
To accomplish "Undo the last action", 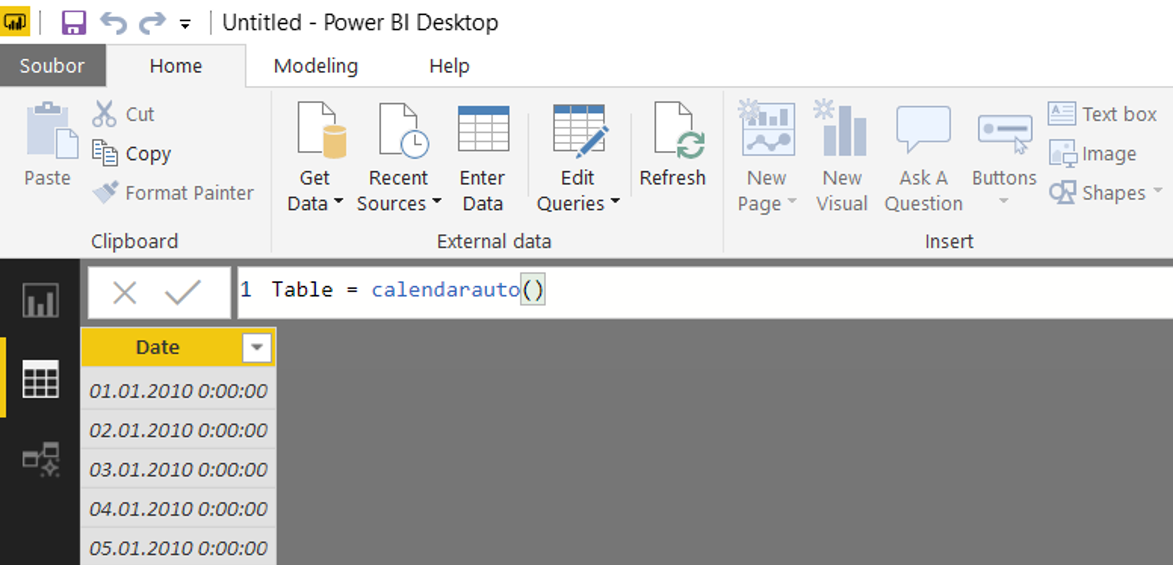I will (114, 22).
